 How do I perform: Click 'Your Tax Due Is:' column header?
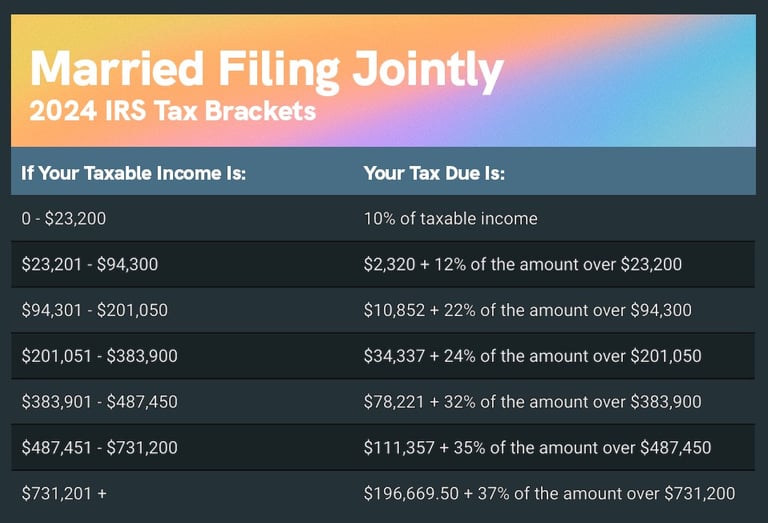pos(434,173)
